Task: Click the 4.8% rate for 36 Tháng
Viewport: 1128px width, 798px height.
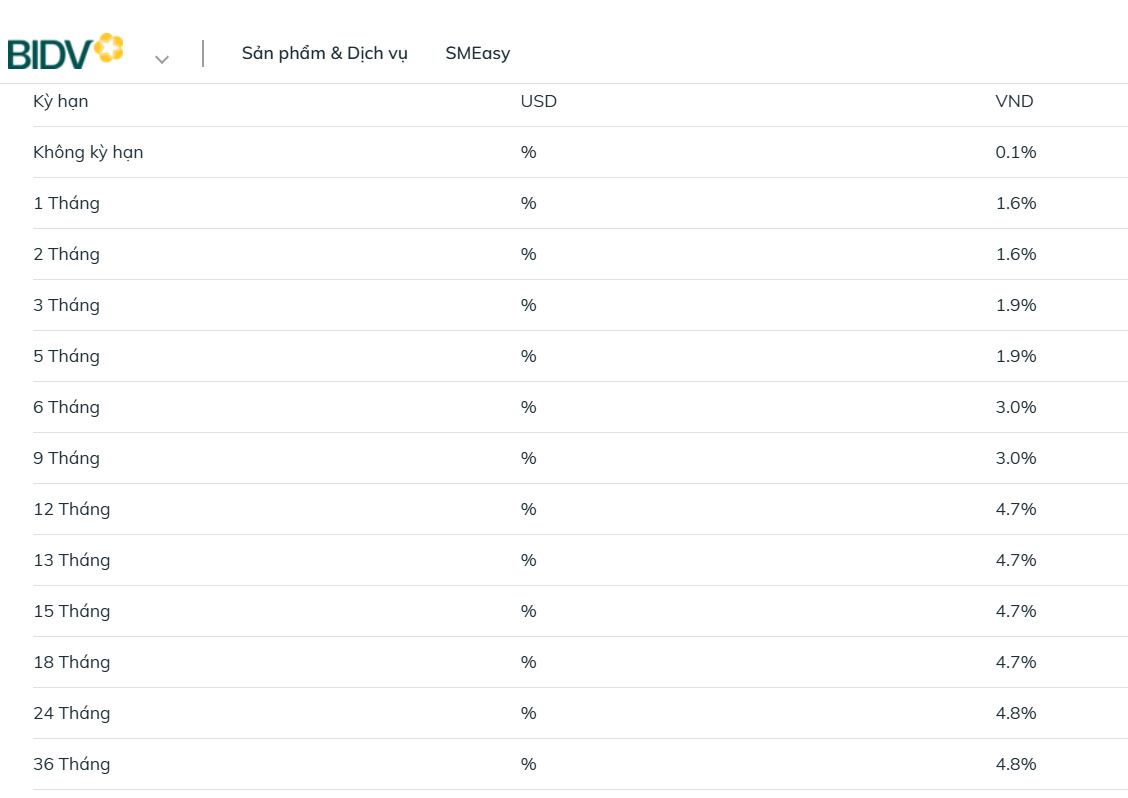Action: click(1015, 764)
